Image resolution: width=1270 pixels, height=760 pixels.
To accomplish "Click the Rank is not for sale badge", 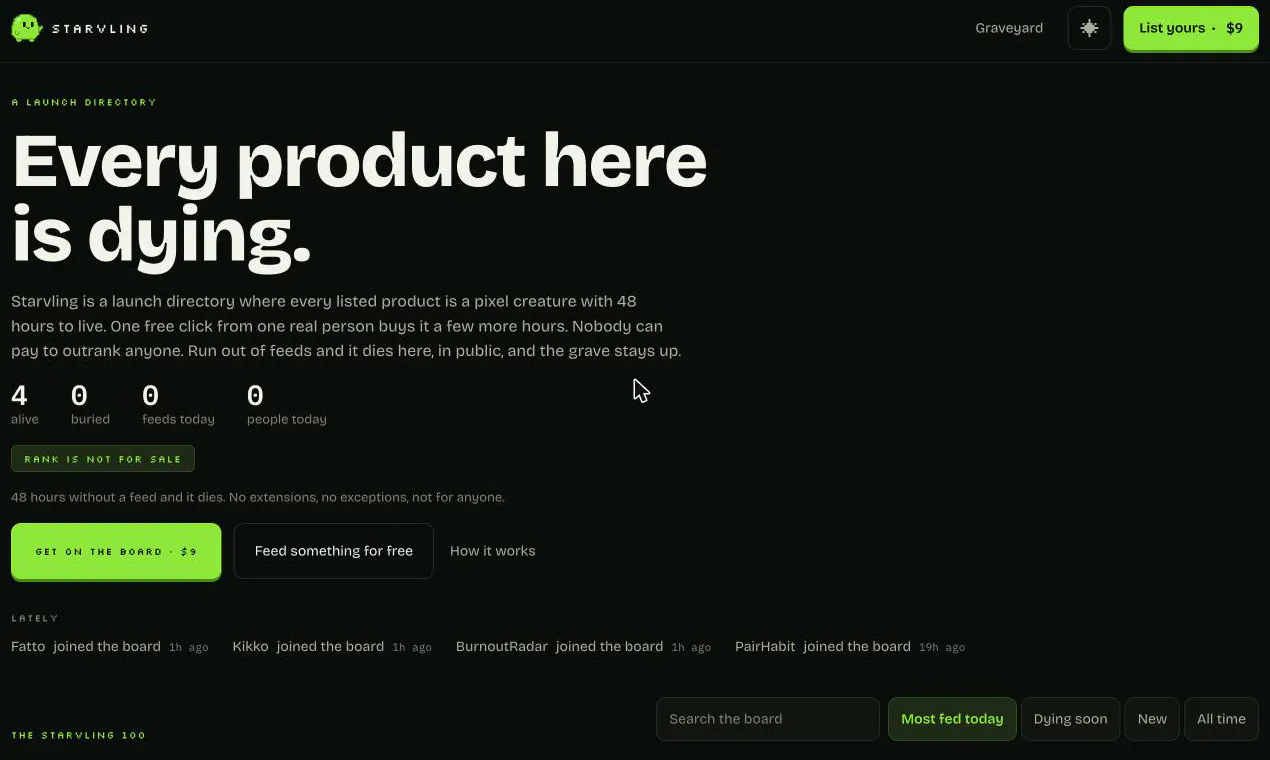I will [x=103, y=459].
